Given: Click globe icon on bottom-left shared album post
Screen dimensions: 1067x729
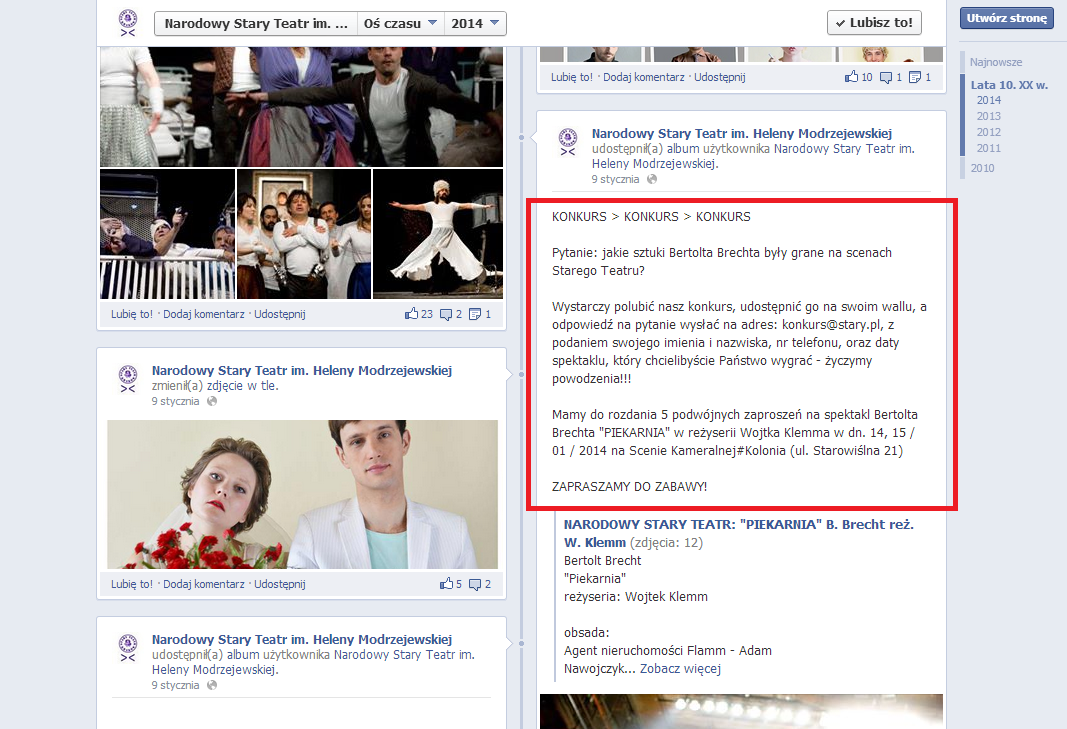Looking at the screenshot, I should (212, 685).
